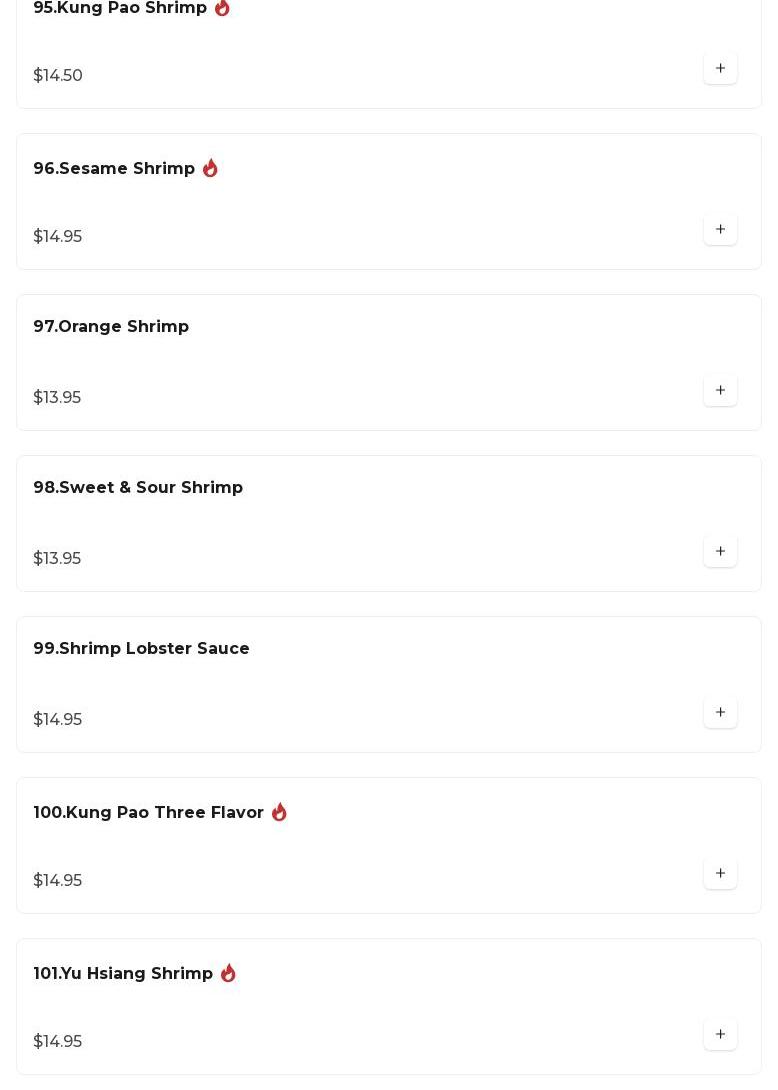This screenshot has width=778, height=1090.
Task: Add Yu Hsiang Shrimp to cart
Action: pos(720,1035)
